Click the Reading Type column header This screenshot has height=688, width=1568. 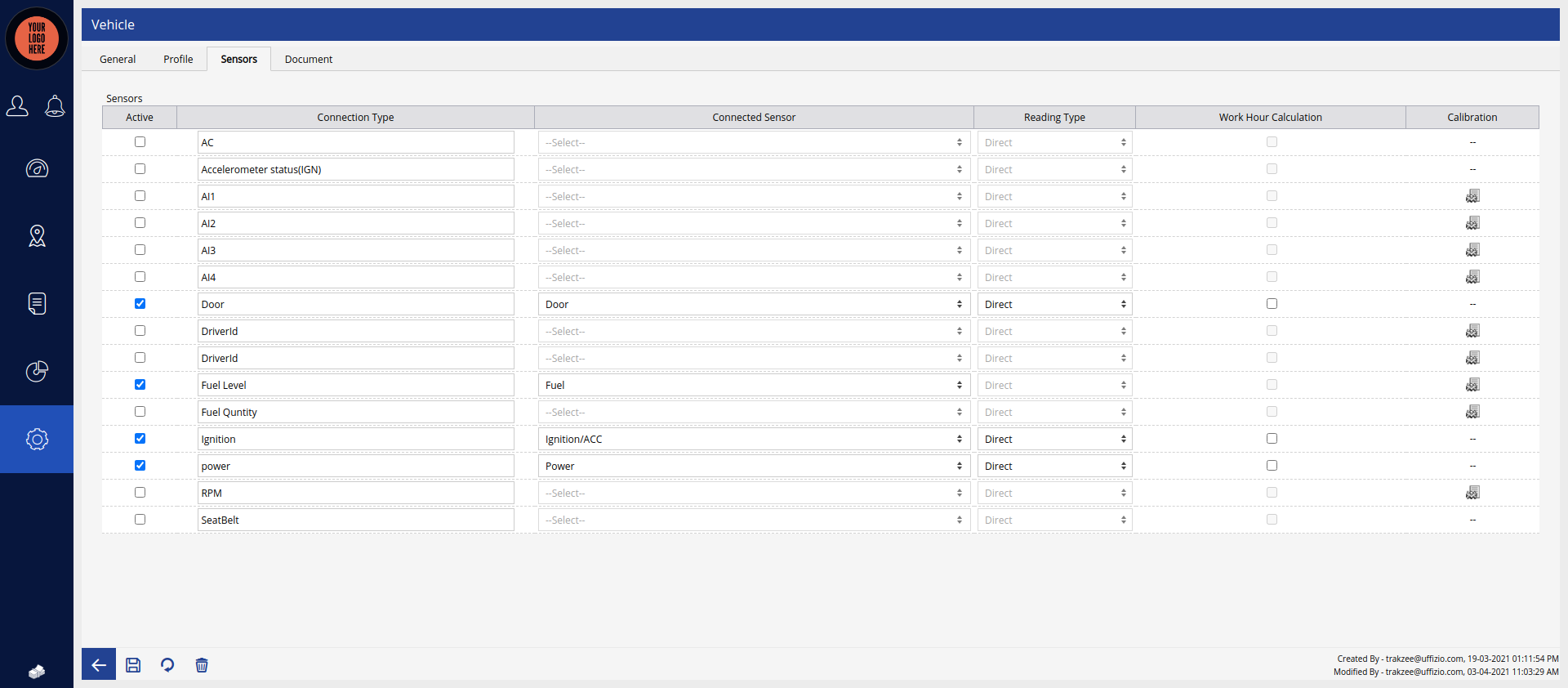(1054, 117)
